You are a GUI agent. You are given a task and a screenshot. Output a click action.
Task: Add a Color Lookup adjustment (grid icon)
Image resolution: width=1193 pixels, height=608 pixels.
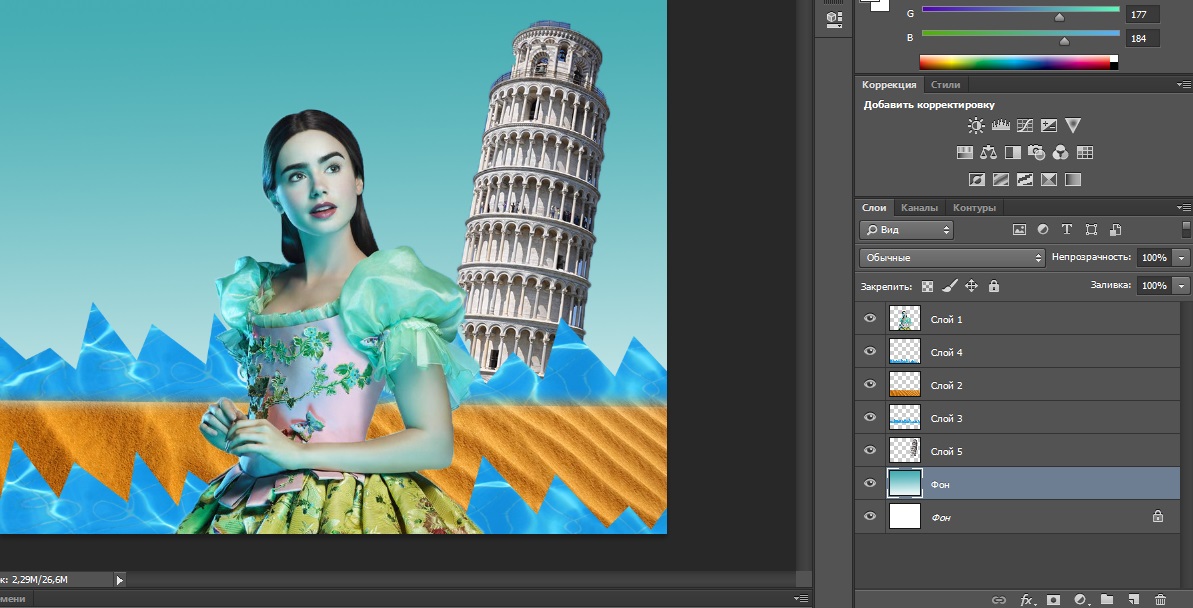pos(1085,152)
